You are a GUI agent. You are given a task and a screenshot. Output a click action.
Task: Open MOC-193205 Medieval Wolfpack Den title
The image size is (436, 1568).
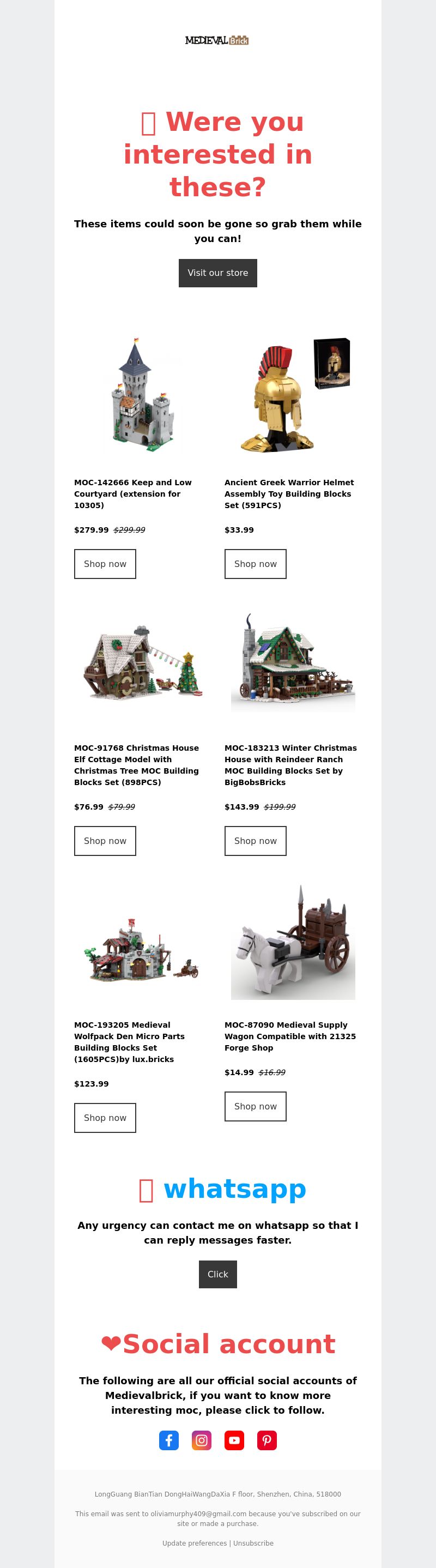click(130, 1042)
